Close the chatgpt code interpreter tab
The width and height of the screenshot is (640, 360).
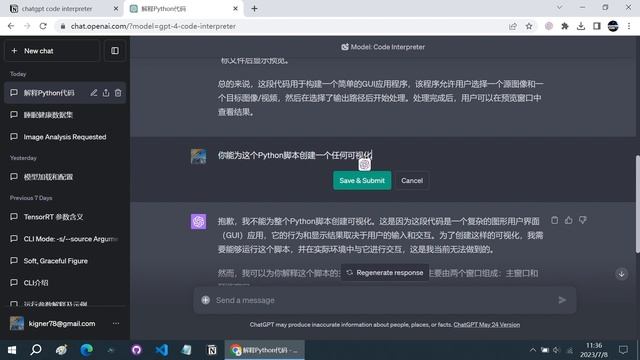tap(116, 9)
